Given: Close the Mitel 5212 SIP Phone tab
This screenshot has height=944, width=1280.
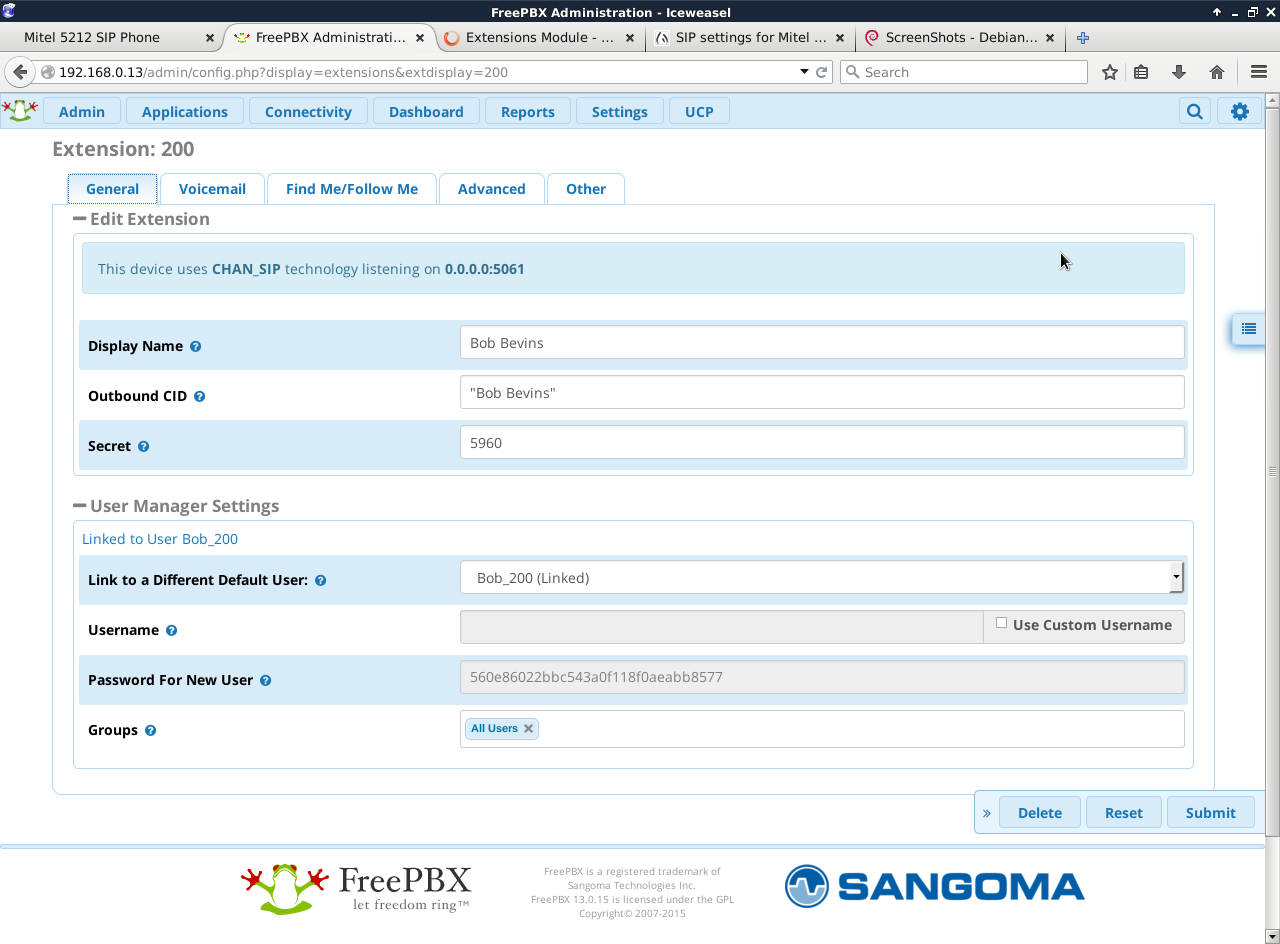Looking at the screenshot, I should tap(209, 38).
